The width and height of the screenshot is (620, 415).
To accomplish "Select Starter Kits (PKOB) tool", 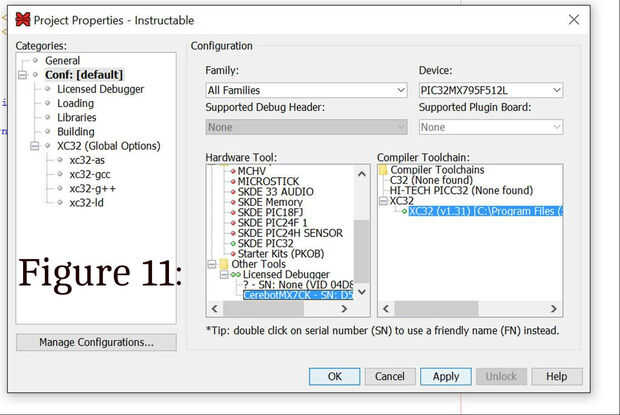I will tap(281, 253).
